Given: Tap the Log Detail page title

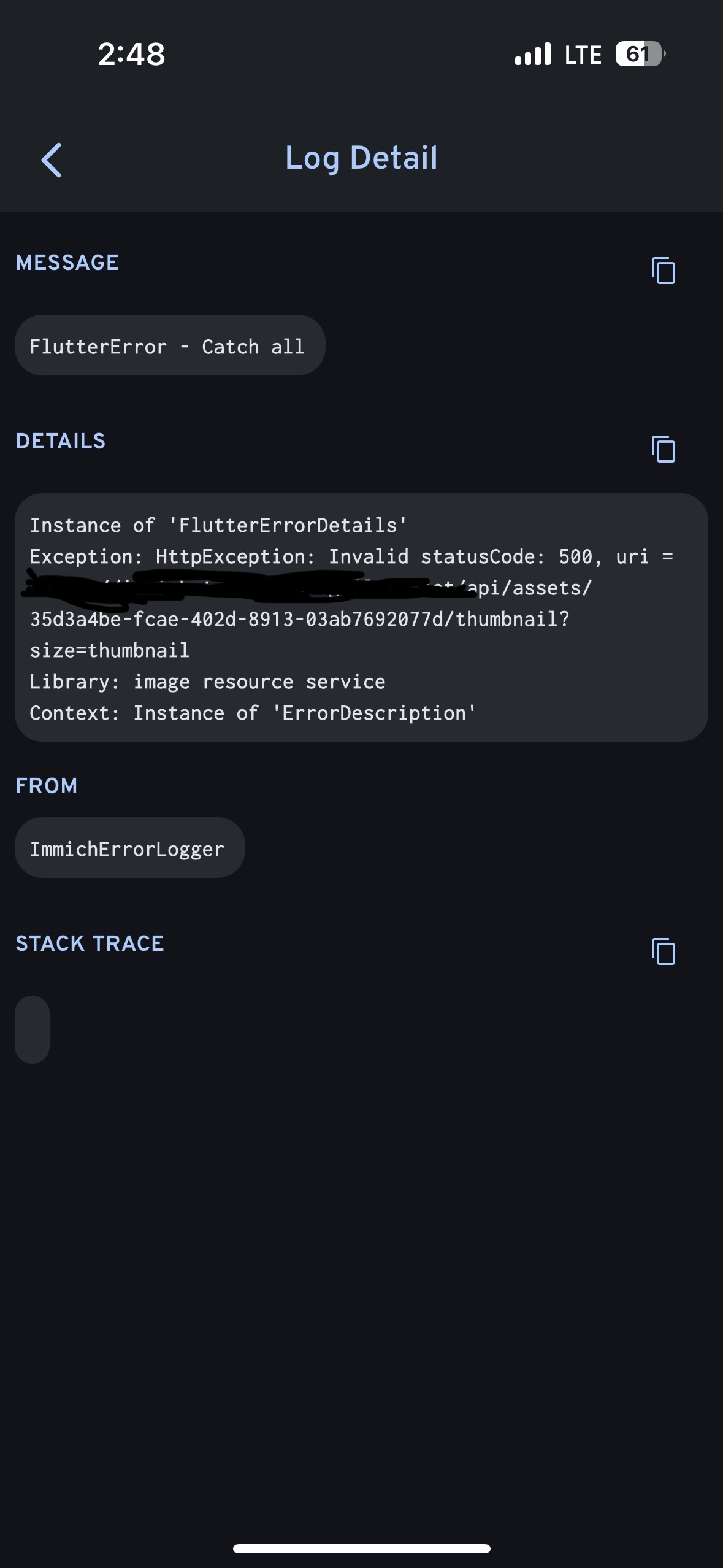Looking at the screenshot, I should pos(361,158).
